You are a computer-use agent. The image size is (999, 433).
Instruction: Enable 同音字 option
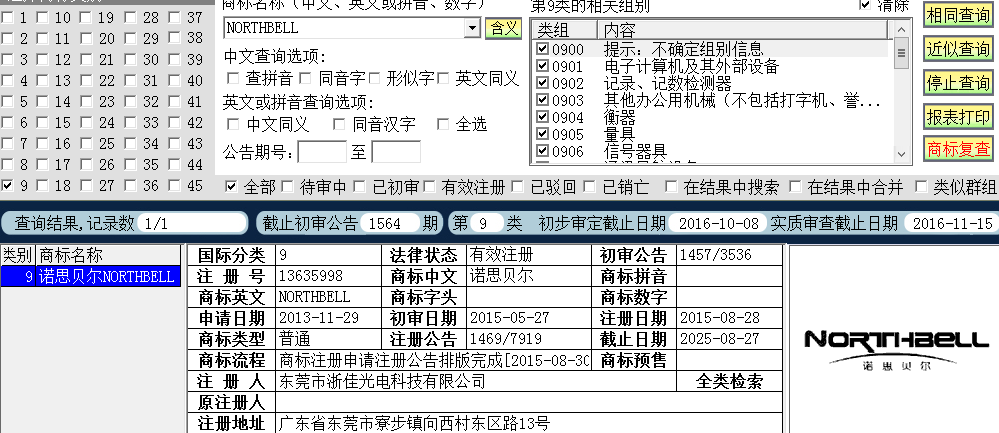coord(306,78)
